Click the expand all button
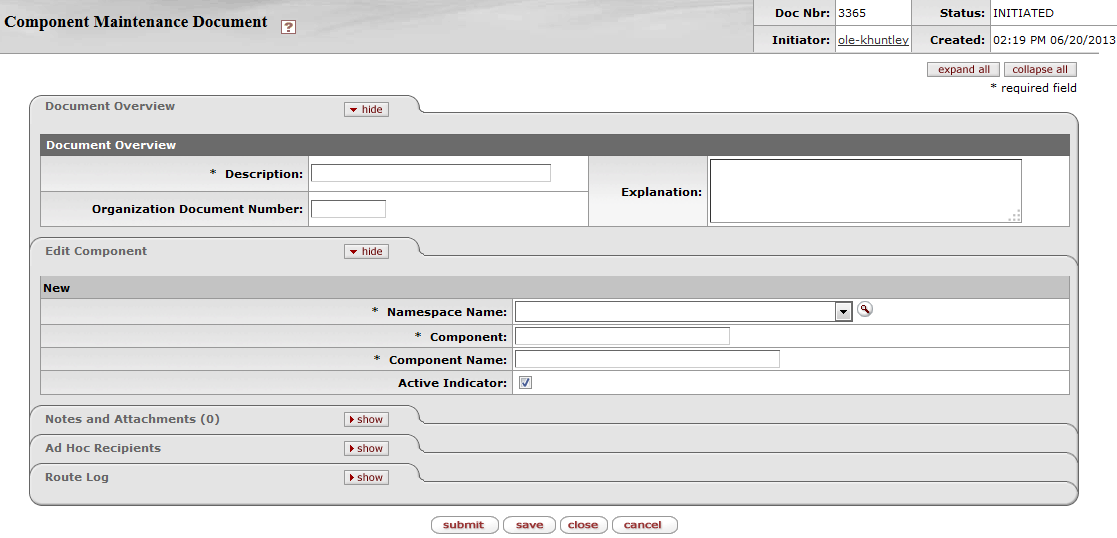 (x=963, y=70)
